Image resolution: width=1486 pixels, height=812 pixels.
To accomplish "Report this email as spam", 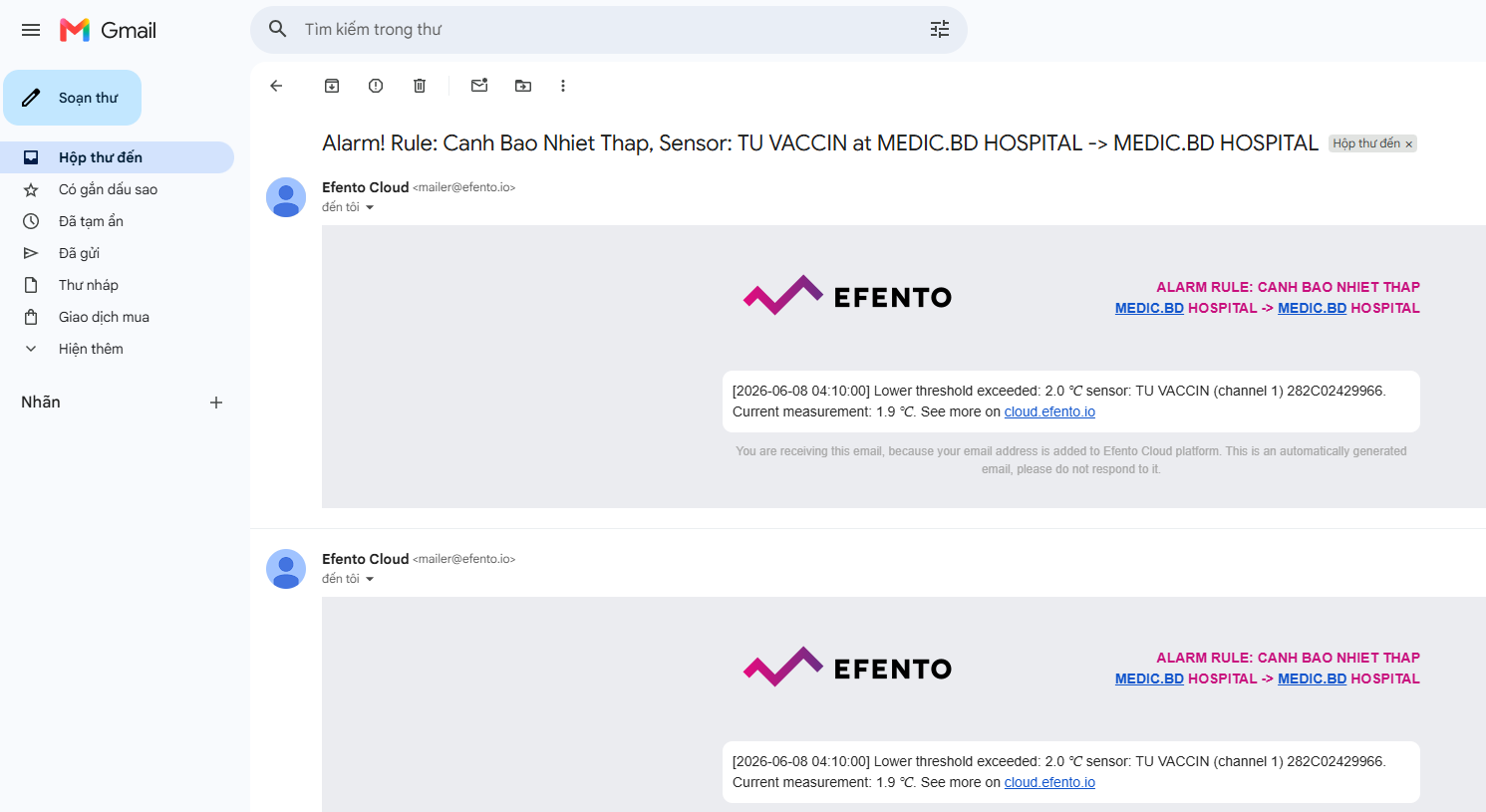I will (376, 86).
